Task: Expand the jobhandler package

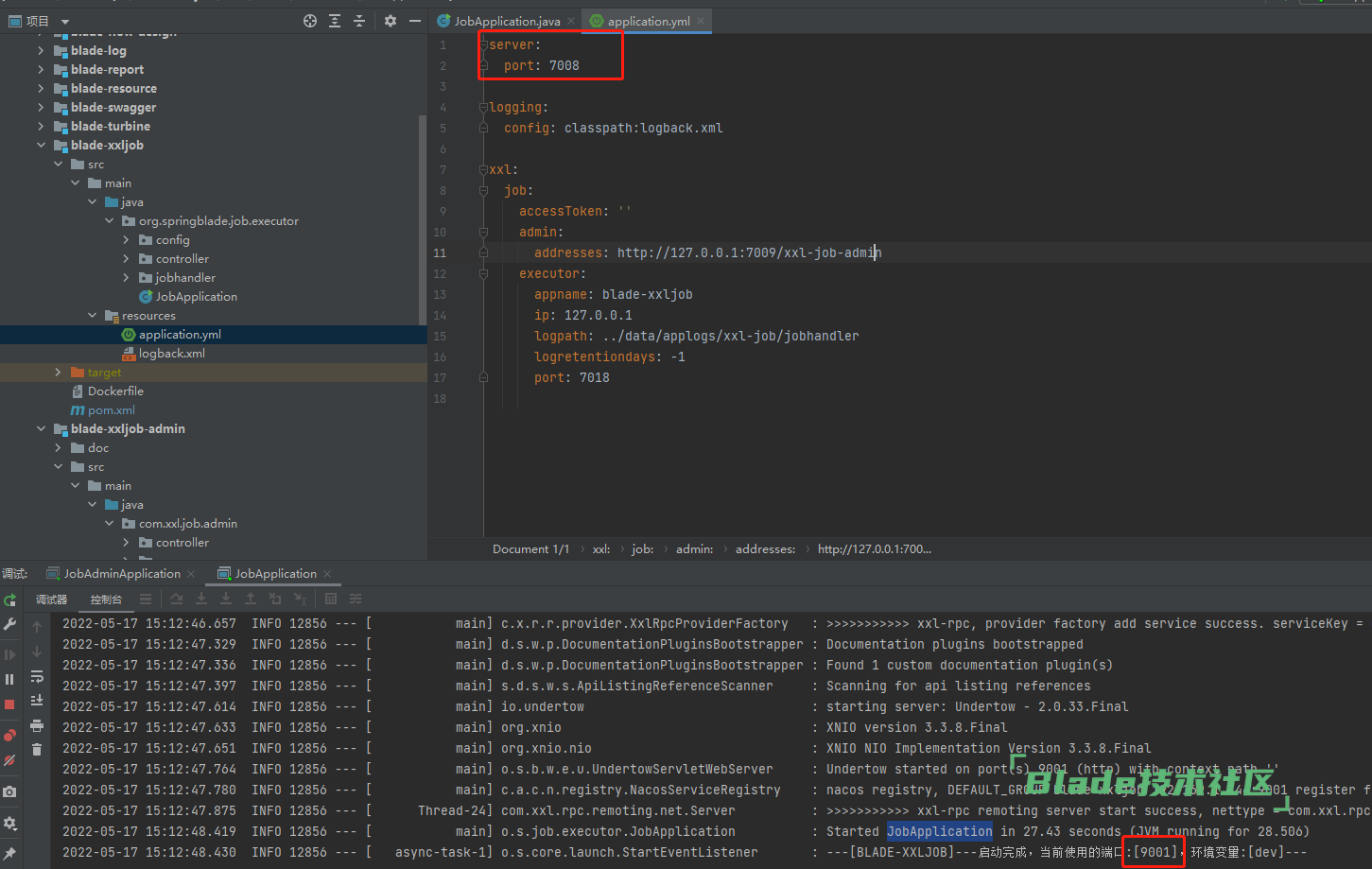Action: 126,277
